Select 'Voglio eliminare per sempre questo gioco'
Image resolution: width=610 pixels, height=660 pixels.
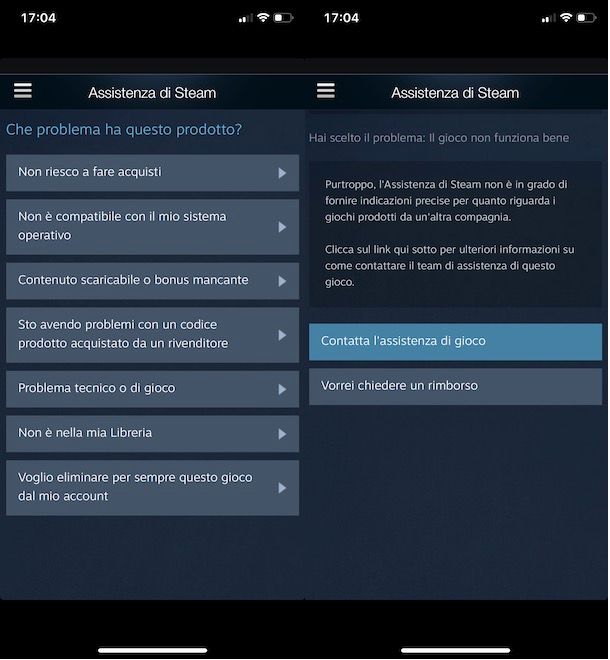point(152,487)
